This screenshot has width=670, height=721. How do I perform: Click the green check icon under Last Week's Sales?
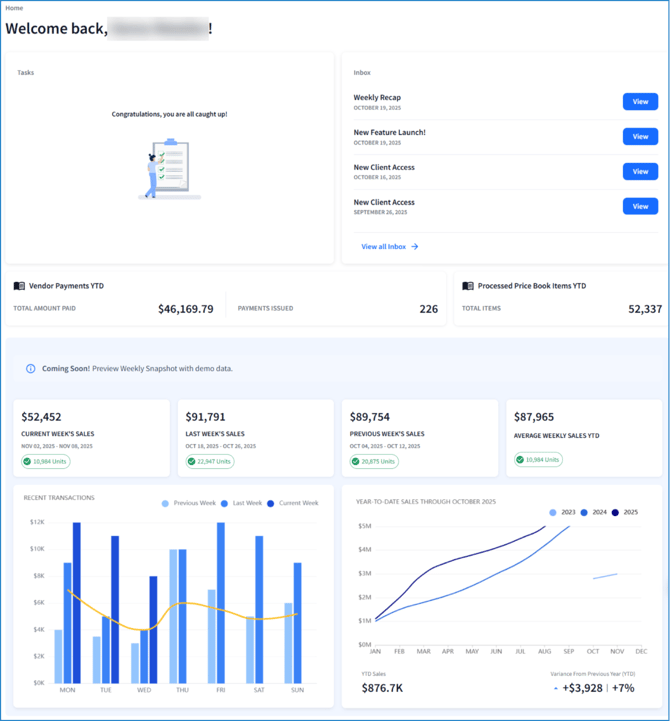tap(193, 462)
